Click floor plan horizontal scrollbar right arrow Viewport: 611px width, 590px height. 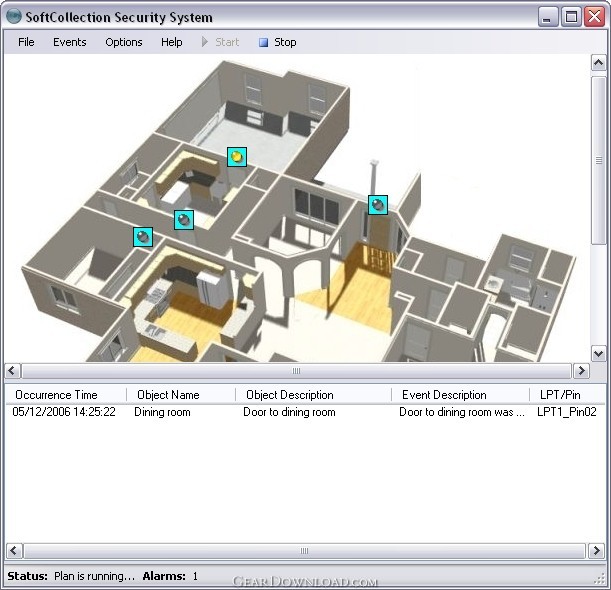point(581,371)
